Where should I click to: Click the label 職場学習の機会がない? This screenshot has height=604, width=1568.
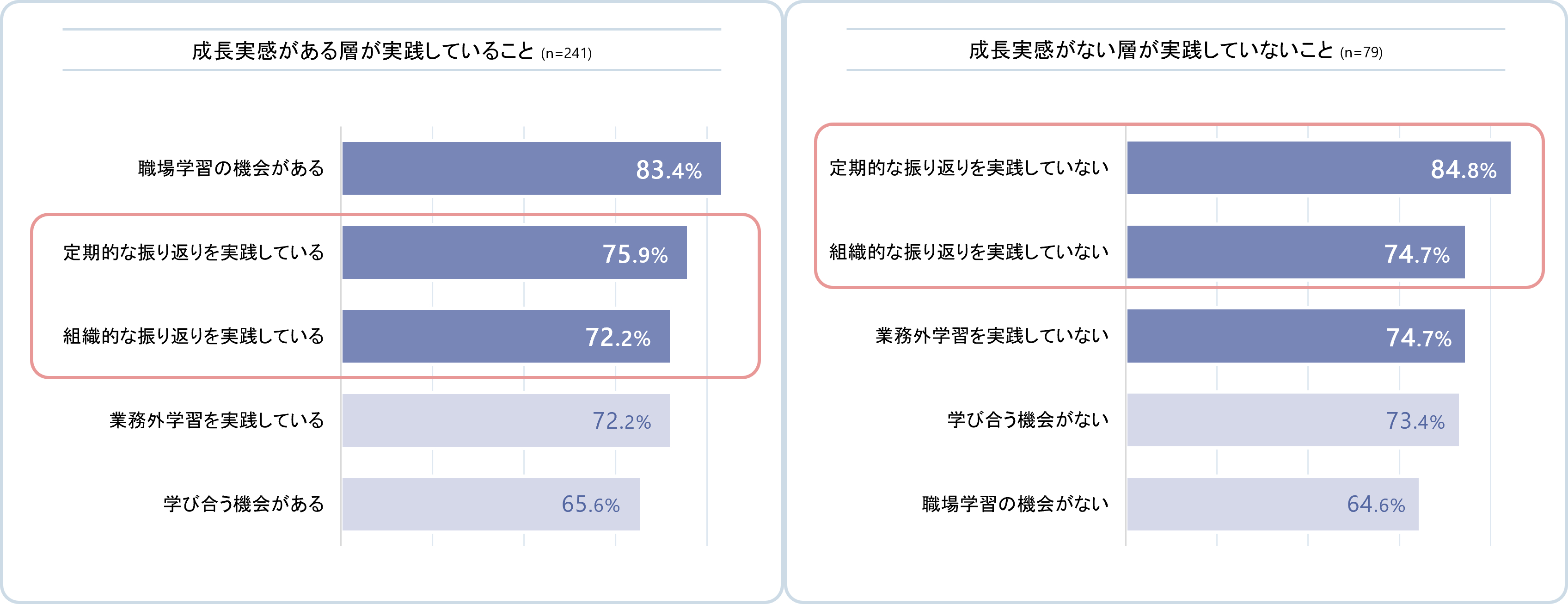[1015, 504]
